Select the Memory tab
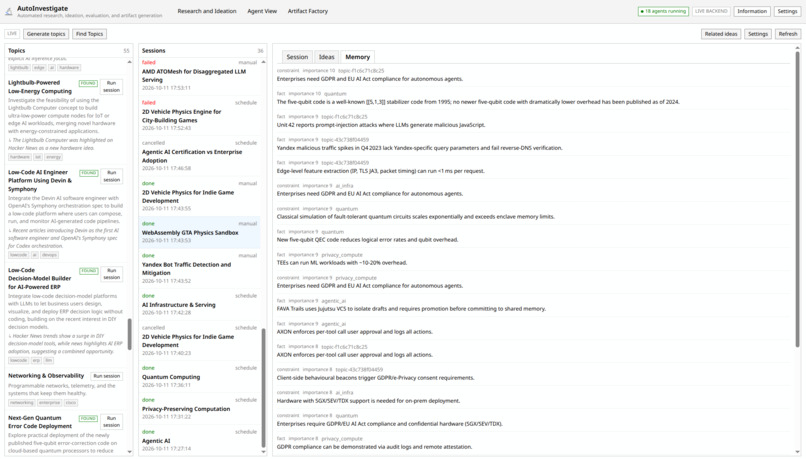Screen dimensions: 806x459 [x=358, y=57]
